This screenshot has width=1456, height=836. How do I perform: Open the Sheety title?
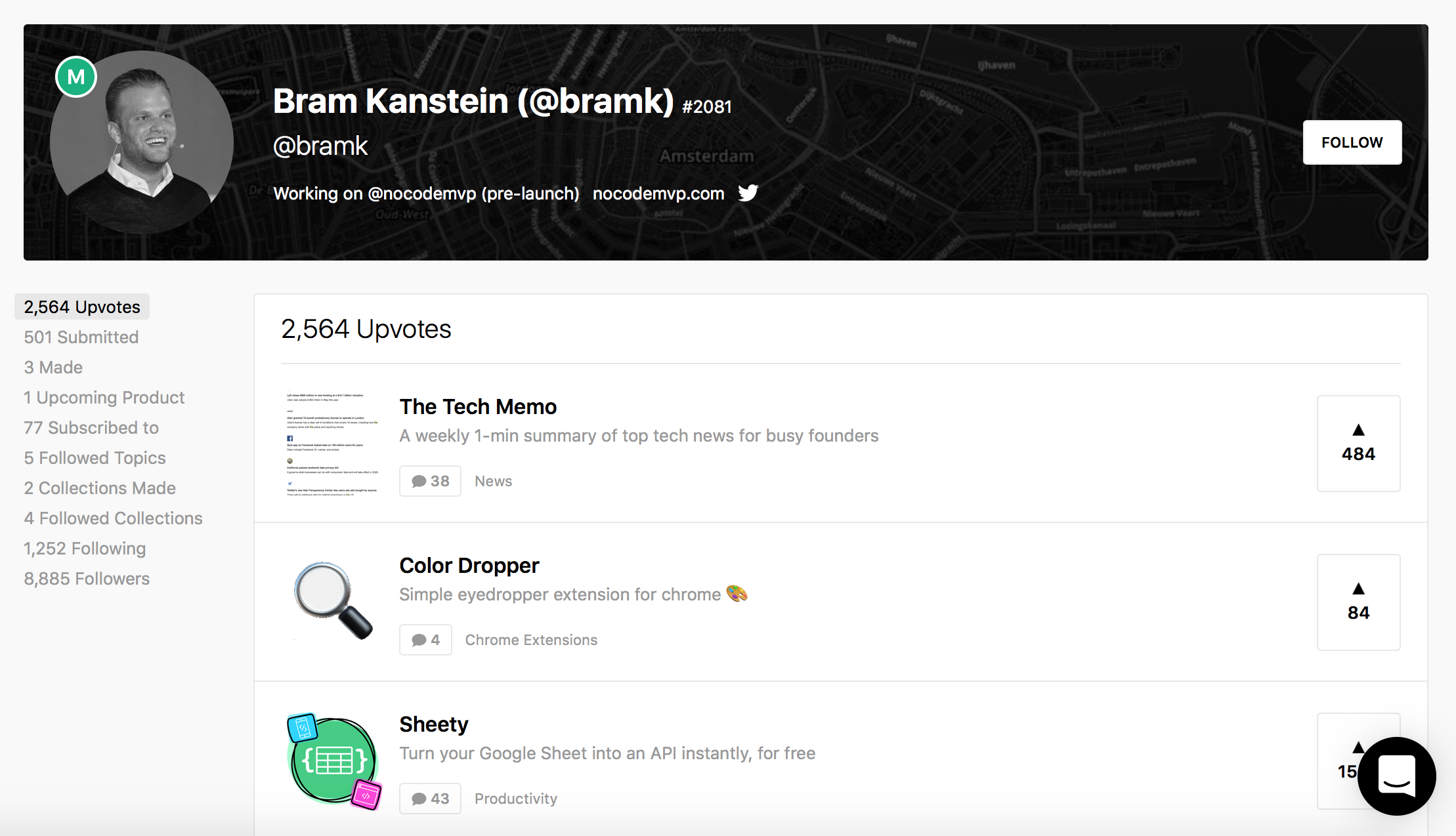[x=434, y=724]
